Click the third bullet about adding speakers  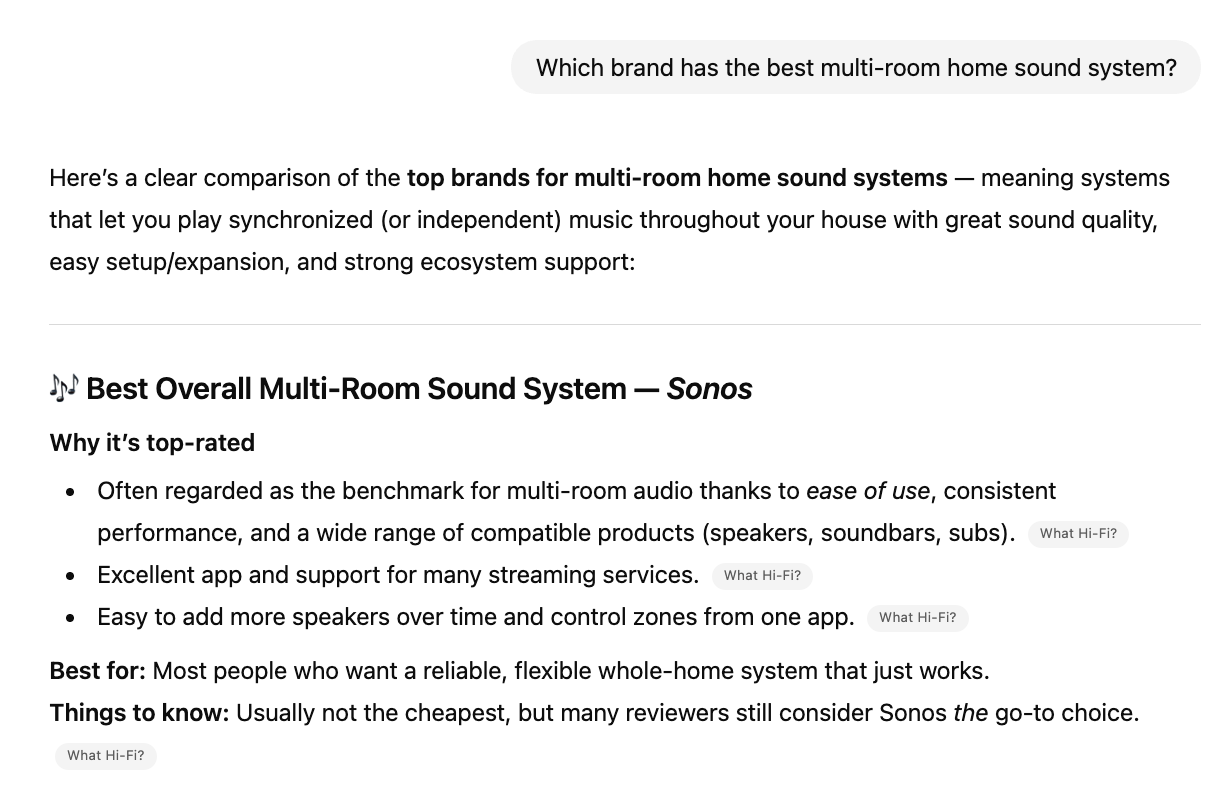(476, 617)
